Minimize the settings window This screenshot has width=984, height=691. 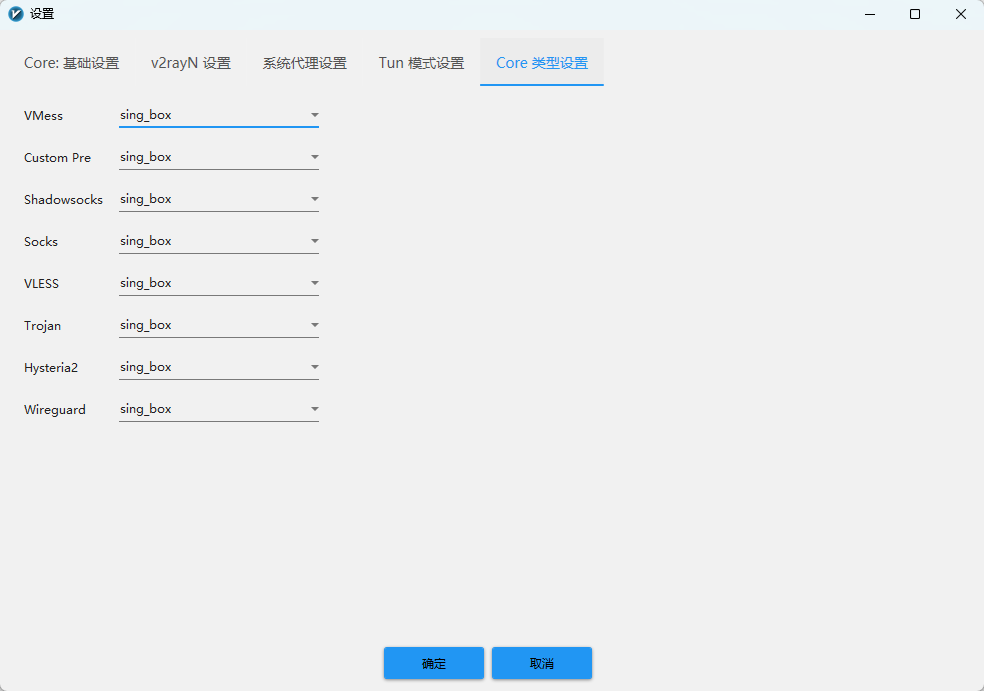tap(870, 14)
